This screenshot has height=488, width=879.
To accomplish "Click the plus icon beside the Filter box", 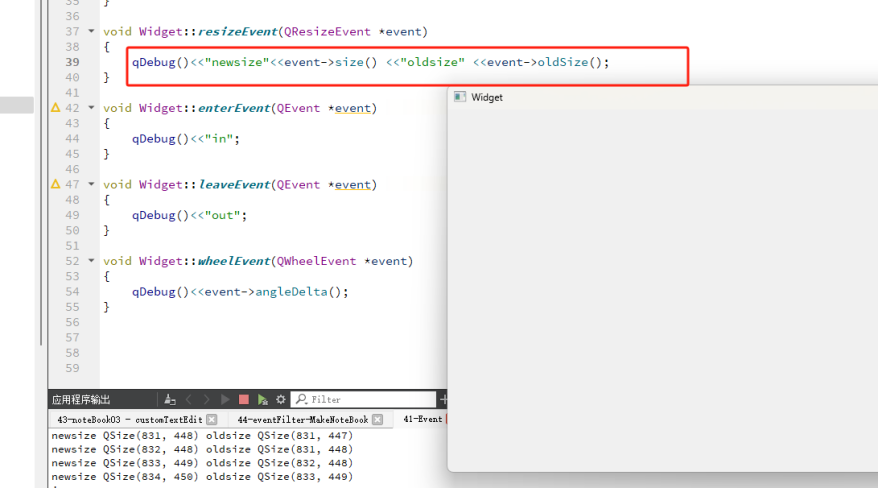I will (x=443, y=399).
